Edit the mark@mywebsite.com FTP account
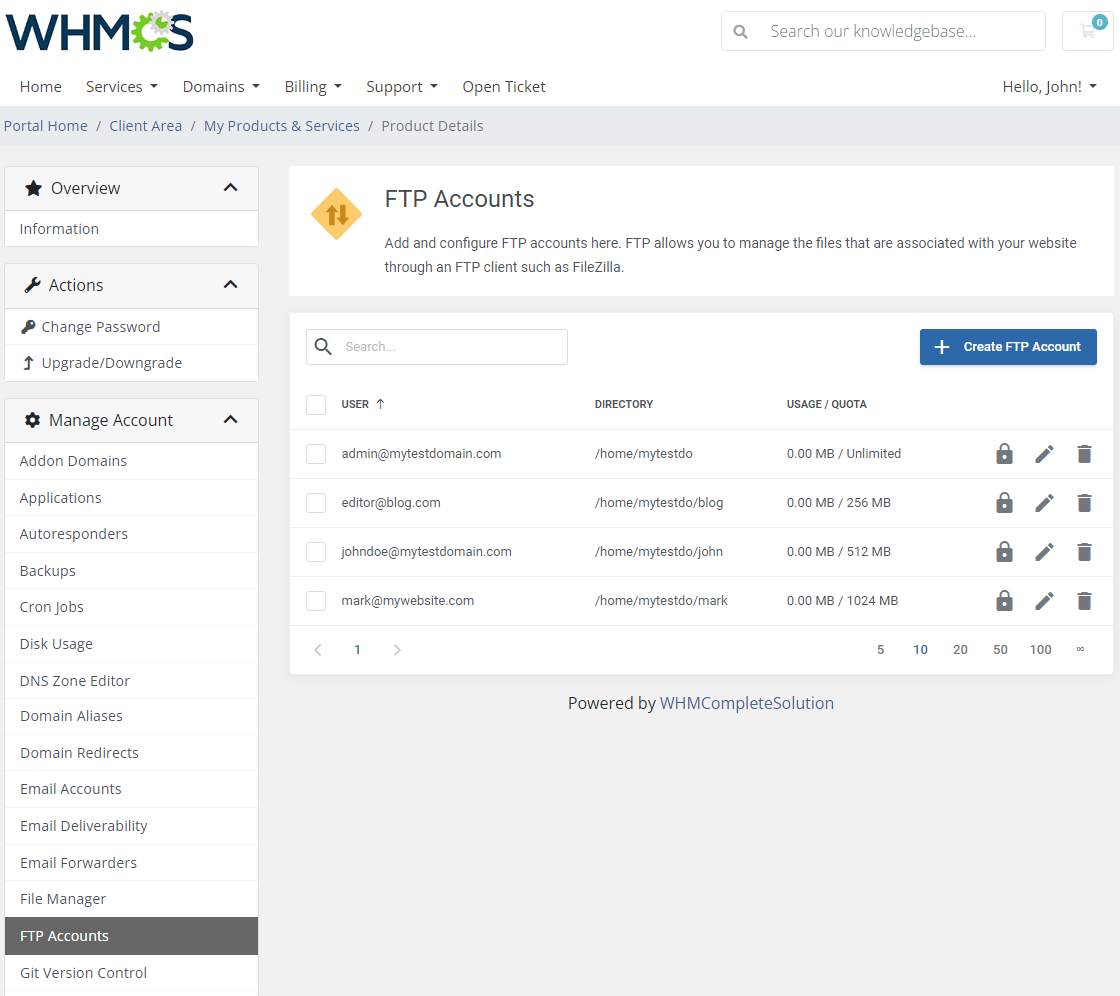 (x=1044, y=601)
